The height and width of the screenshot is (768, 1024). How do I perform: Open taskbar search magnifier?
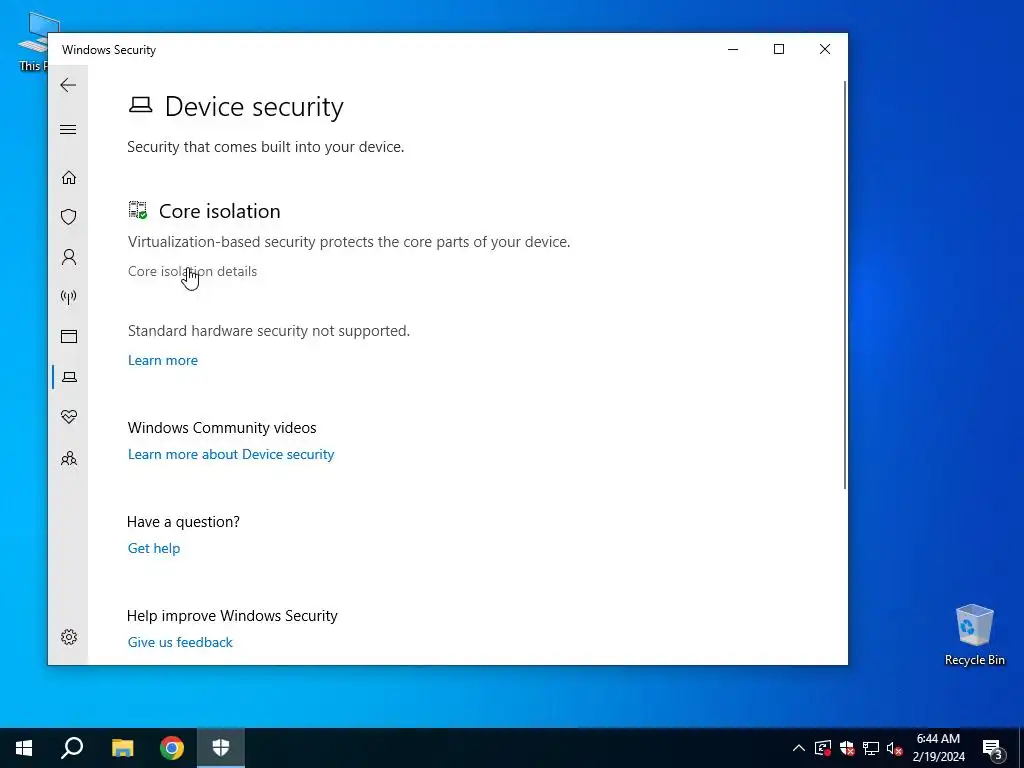[x=72, y=748]
